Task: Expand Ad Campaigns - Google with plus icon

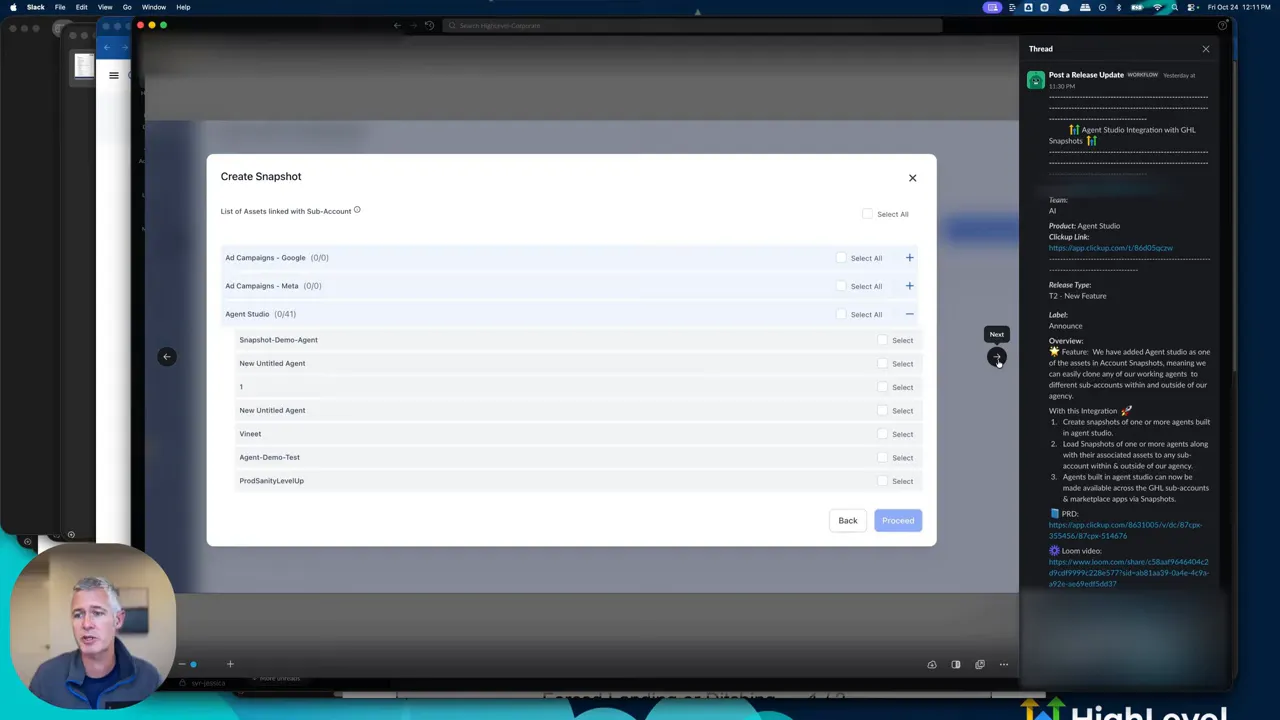Action: tap(909, 258)
